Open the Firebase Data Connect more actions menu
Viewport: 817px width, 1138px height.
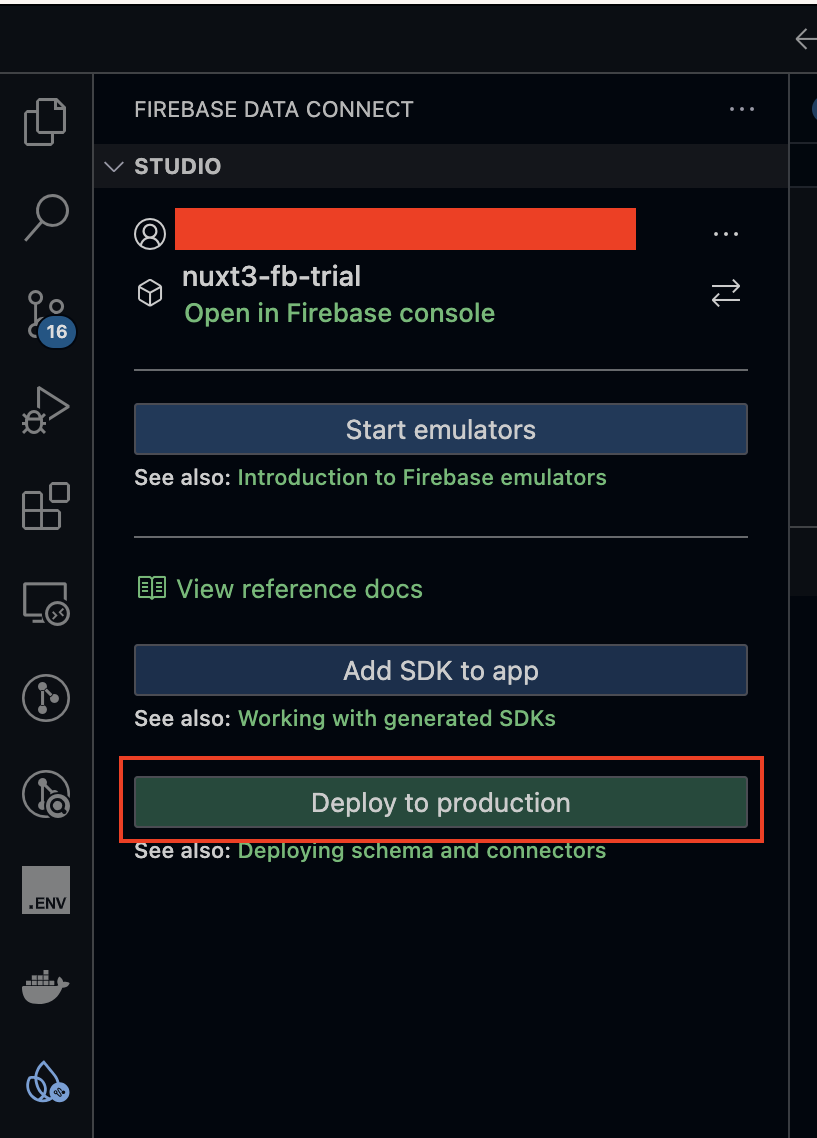[x=741, y=109]
